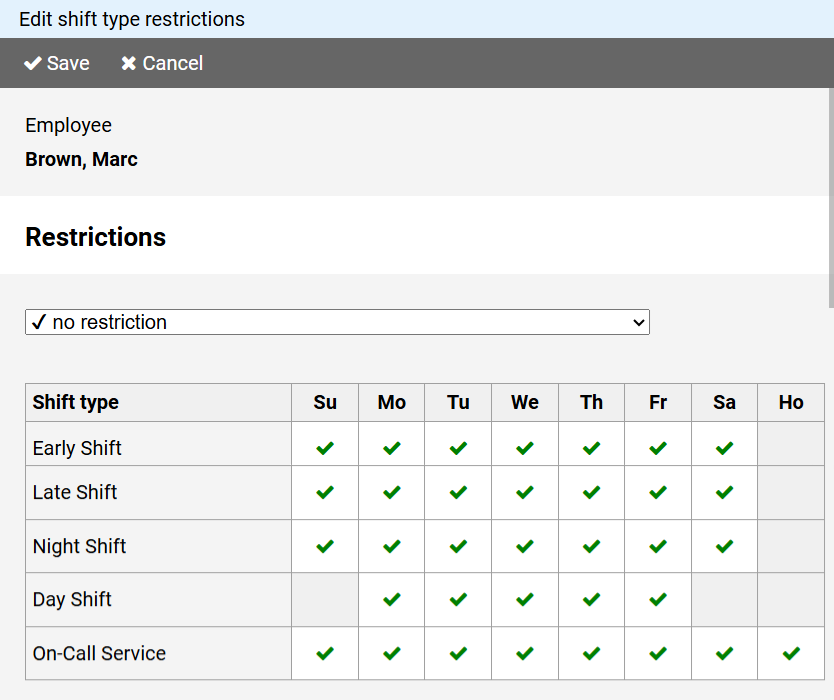Toggle Day Shift on Monday

coord(391,599)
